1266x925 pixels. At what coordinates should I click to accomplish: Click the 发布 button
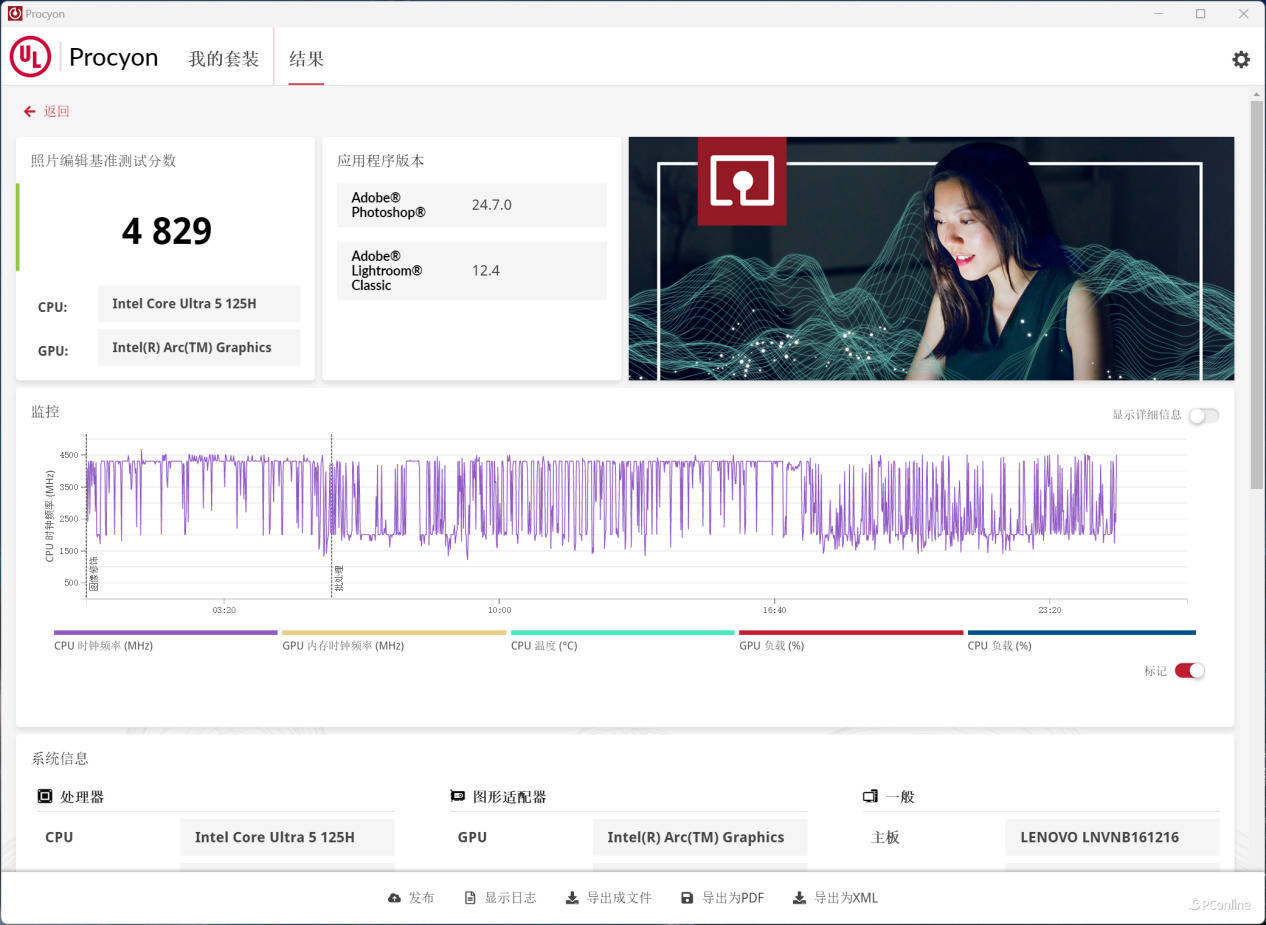411,898
